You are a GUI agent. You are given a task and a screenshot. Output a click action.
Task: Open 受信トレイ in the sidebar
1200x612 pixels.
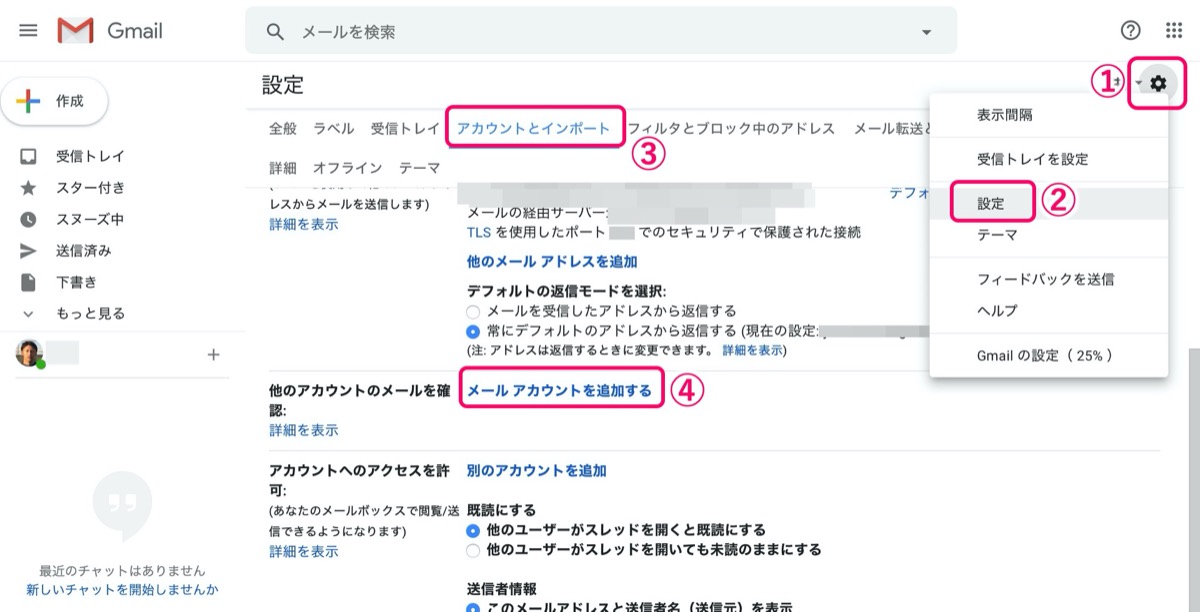pyautogui.click(x=90, y=156)
